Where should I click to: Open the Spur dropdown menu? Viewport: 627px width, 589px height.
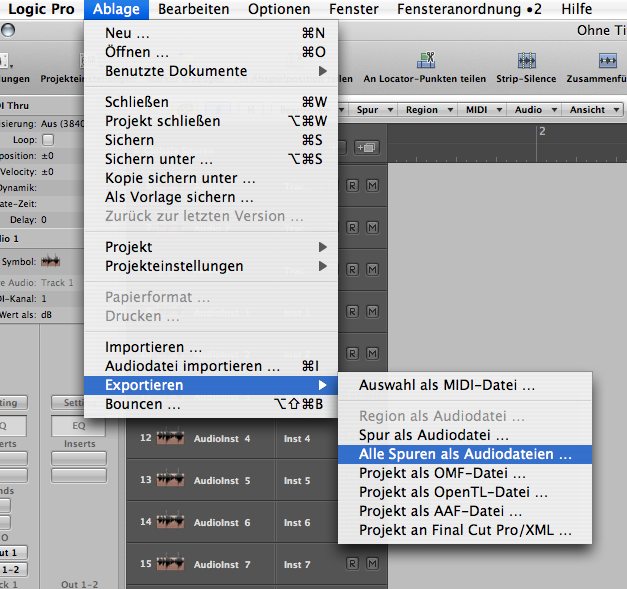click(374, 110)
